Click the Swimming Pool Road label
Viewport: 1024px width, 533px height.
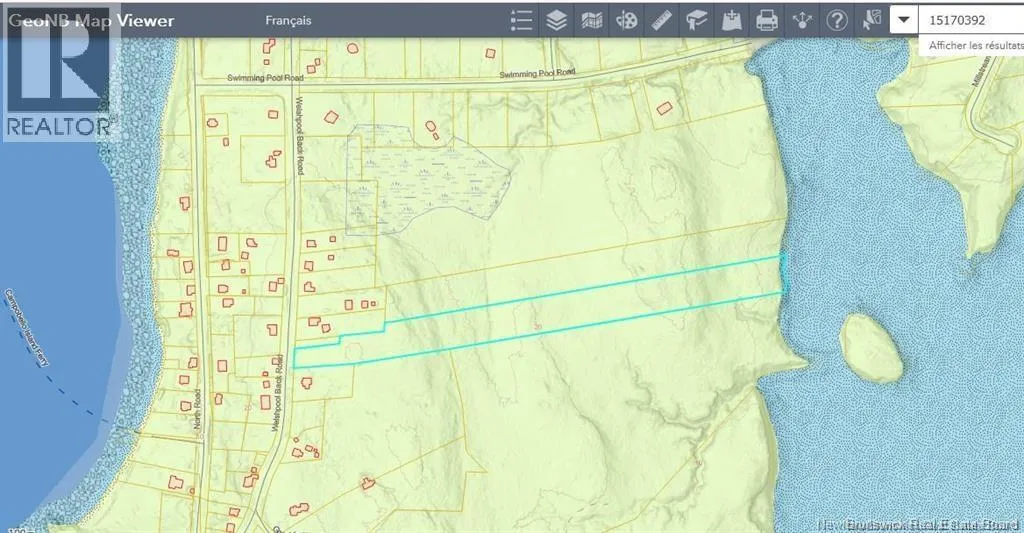click(539, 73)
